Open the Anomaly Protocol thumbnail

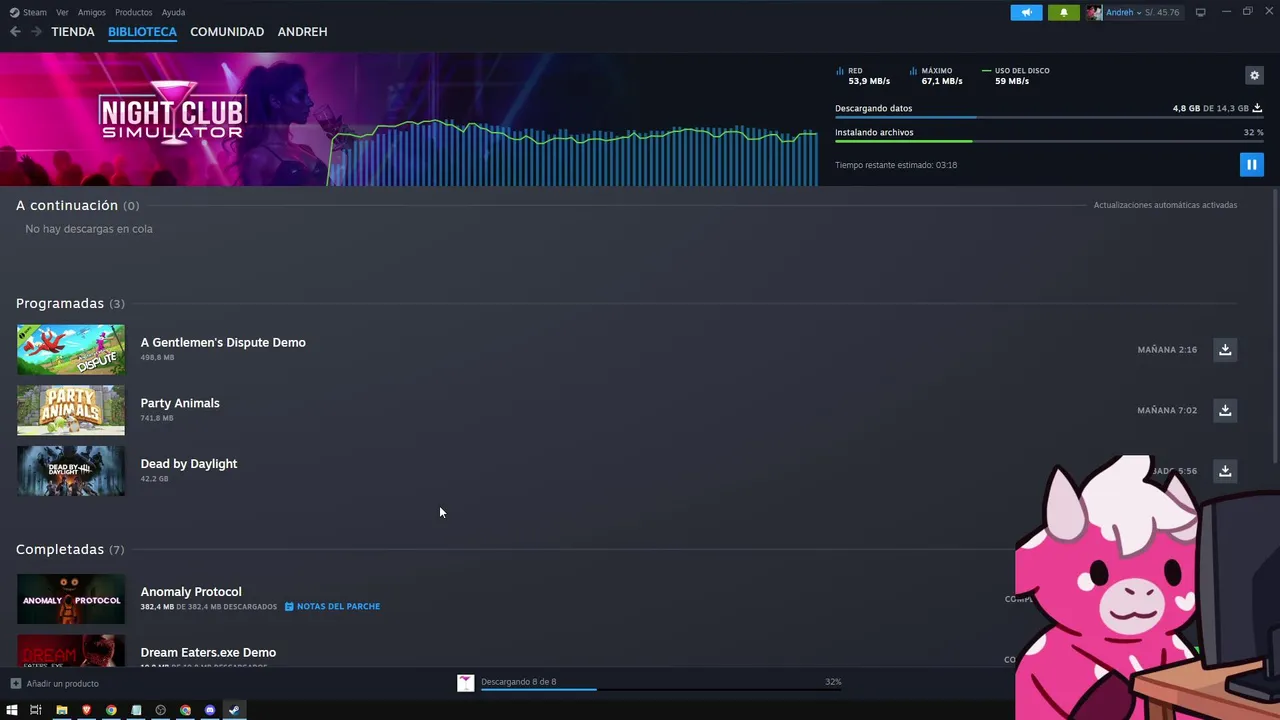[x=71, y=599]
